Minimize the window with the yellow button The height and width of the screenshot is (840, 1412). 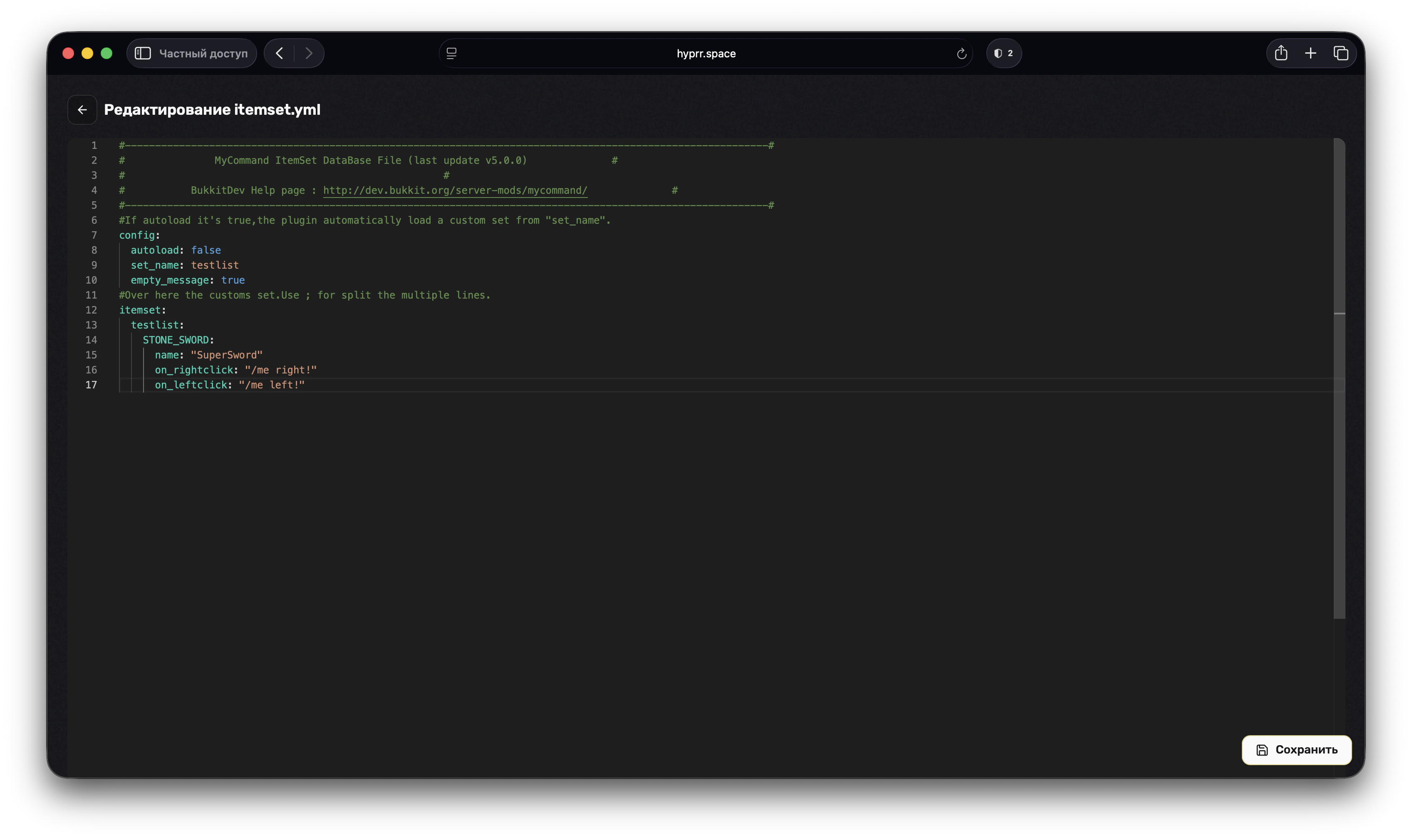[87, 53]
